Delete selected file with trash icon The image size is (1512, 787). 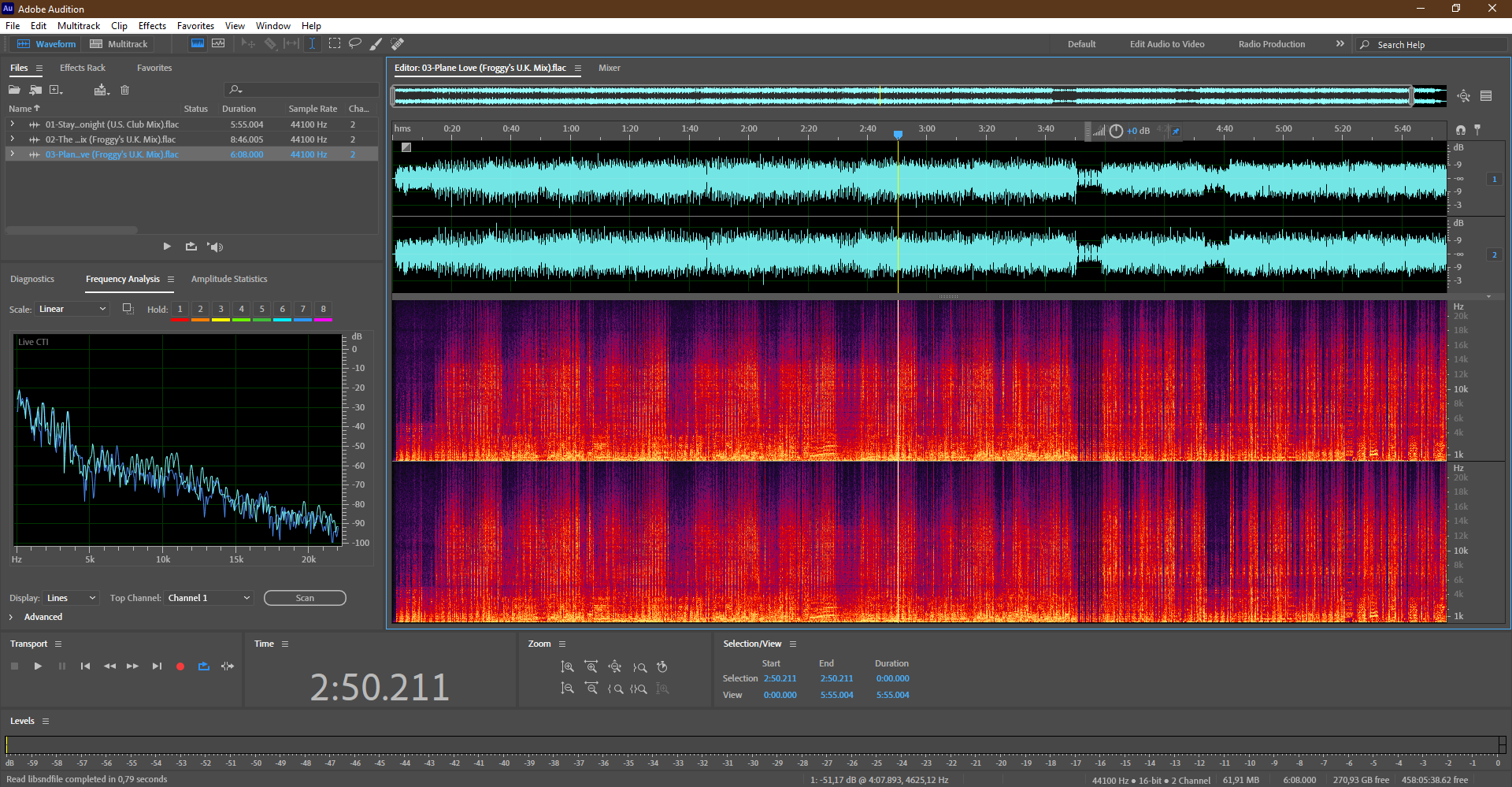pos(124,90)
